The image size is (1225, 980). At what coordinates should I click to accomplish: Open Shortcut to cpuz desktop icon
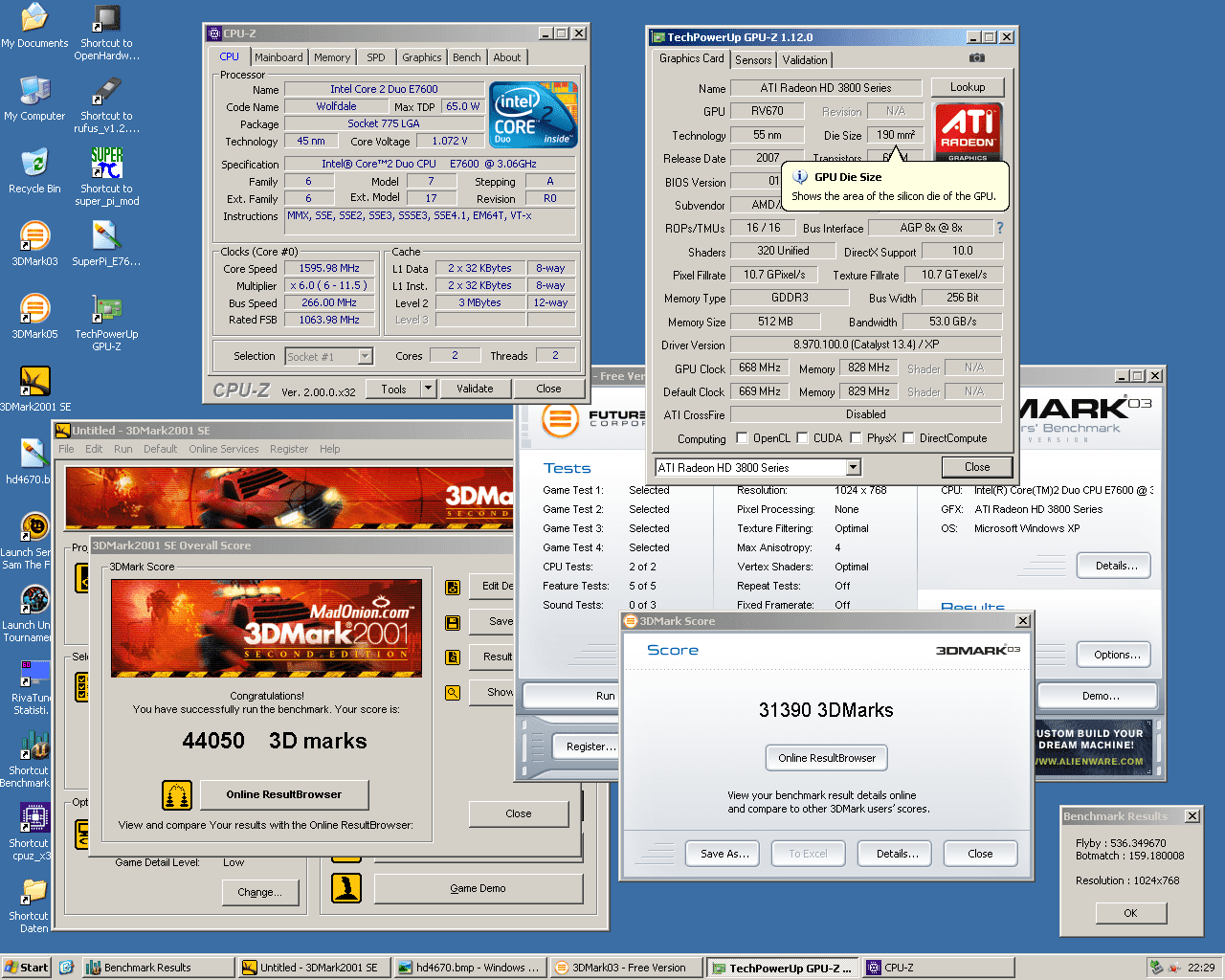33,833
